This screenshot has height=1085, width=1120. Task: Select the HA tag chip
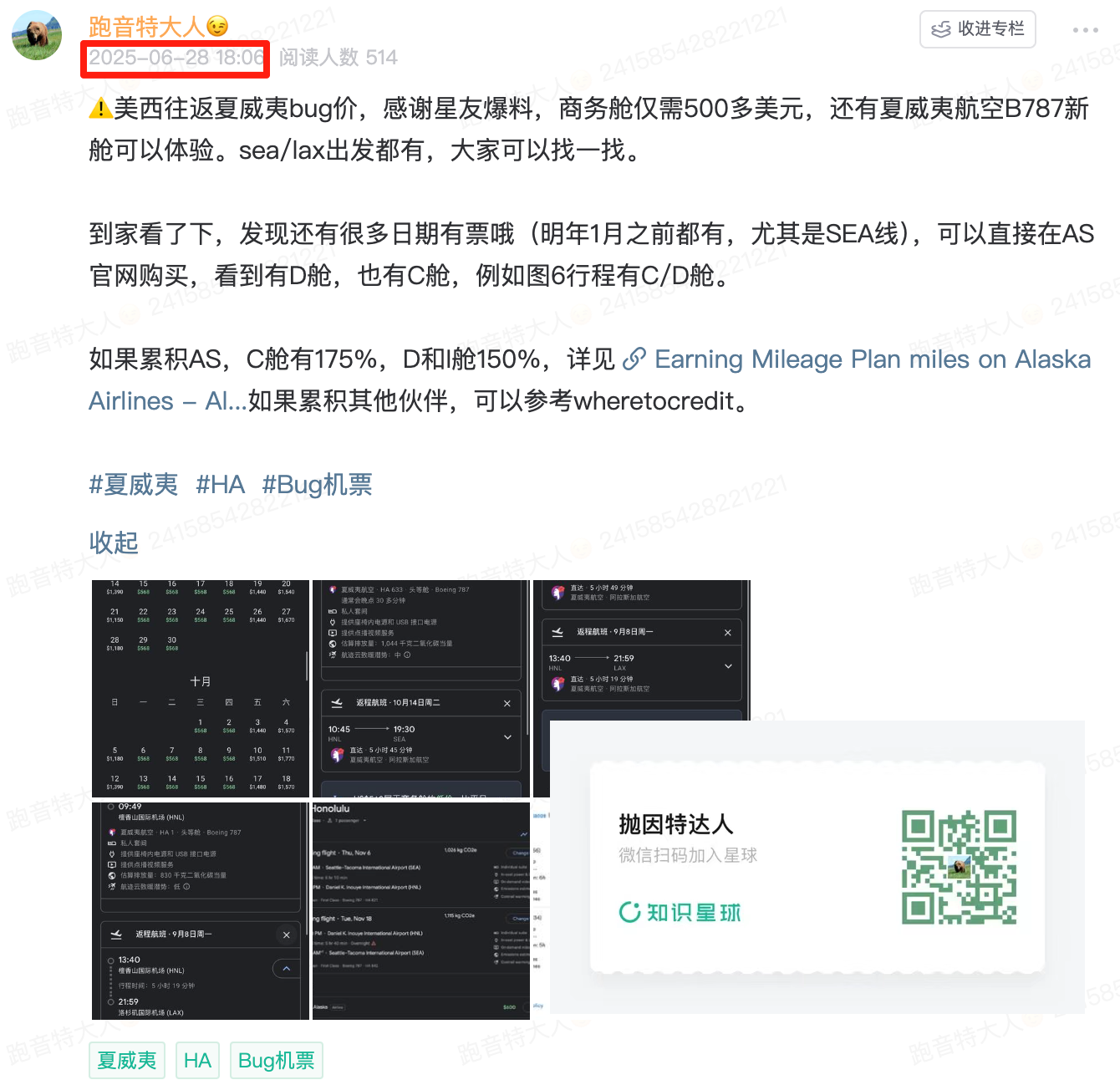click(x=197, y=1061)
